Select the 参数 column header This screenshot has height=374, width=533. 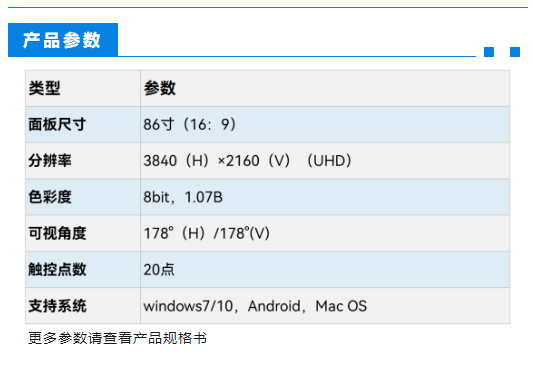[159, 88]
